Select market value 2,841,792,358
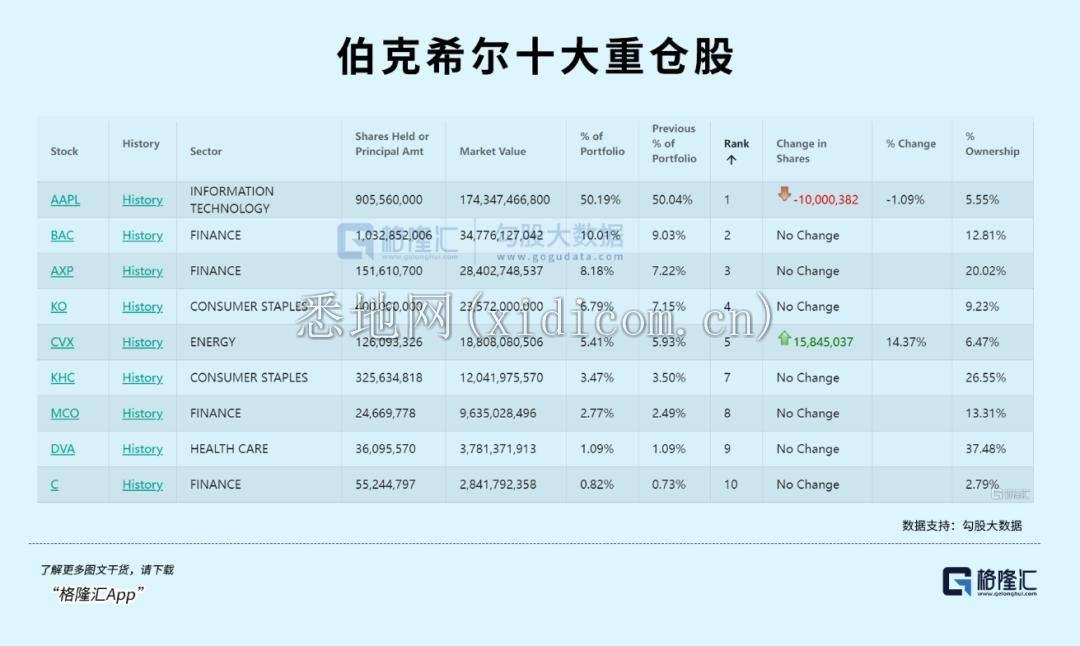 click(498, 485)
